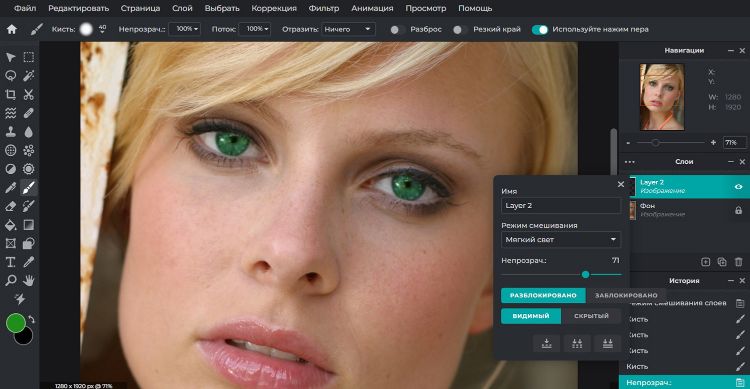Select the Dodge/Burn half-circle tool
Image resolution: width=750 pixels, height=389 pixels.
click(x=11, y=169)
